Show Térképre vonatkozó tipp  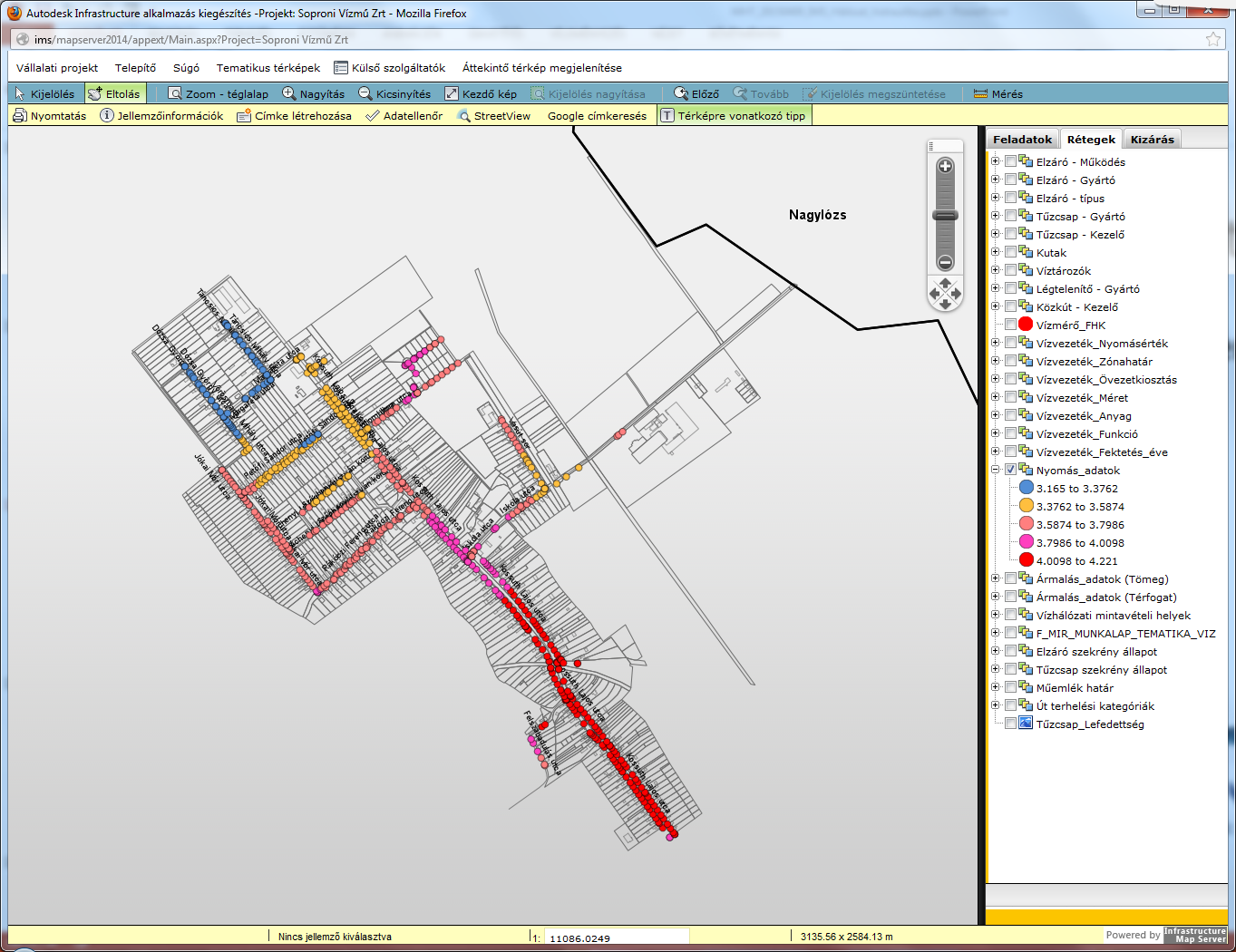click(733, 115)
